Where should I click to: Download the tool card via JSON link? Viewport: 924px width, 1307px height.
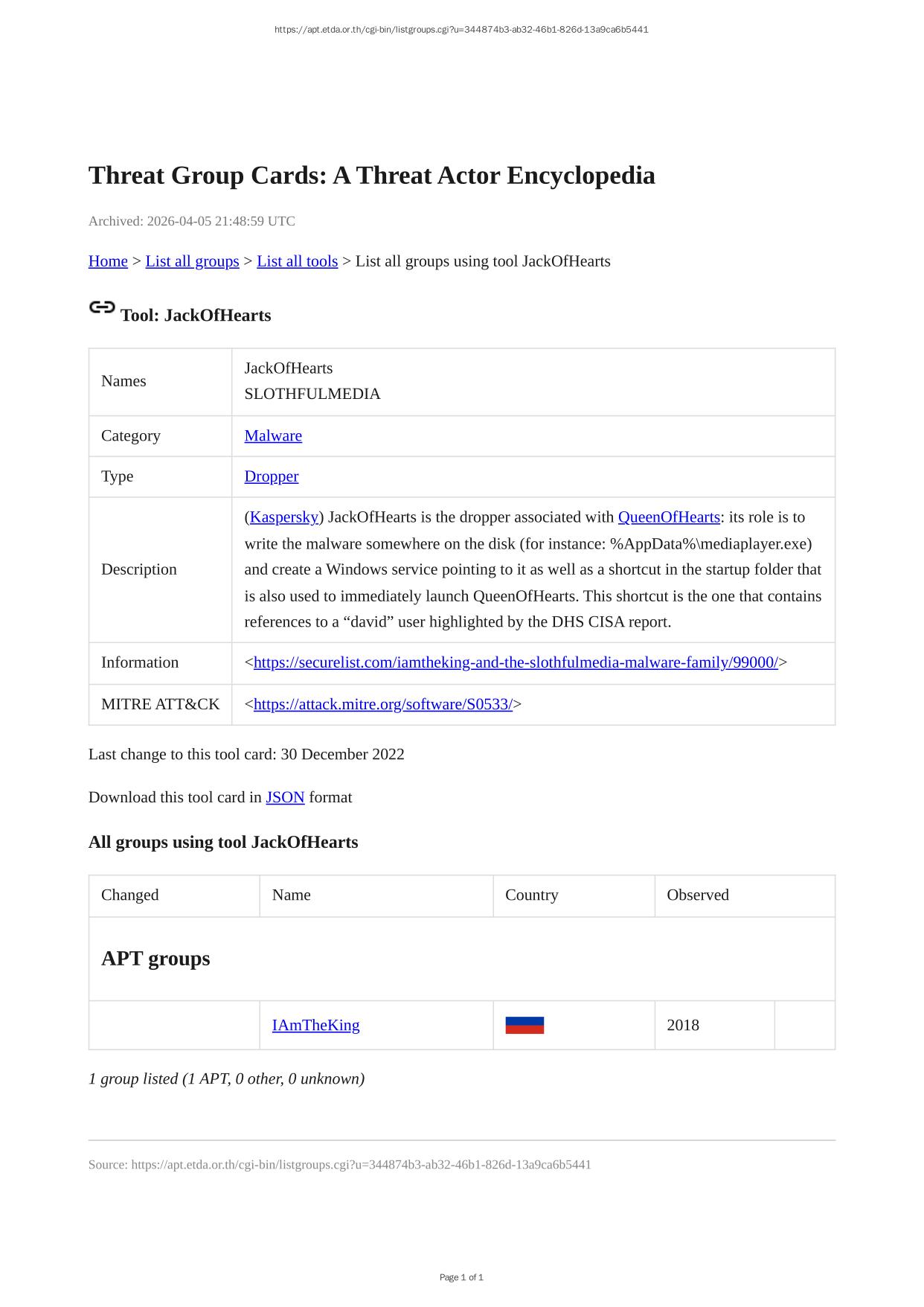coord(285,797)
